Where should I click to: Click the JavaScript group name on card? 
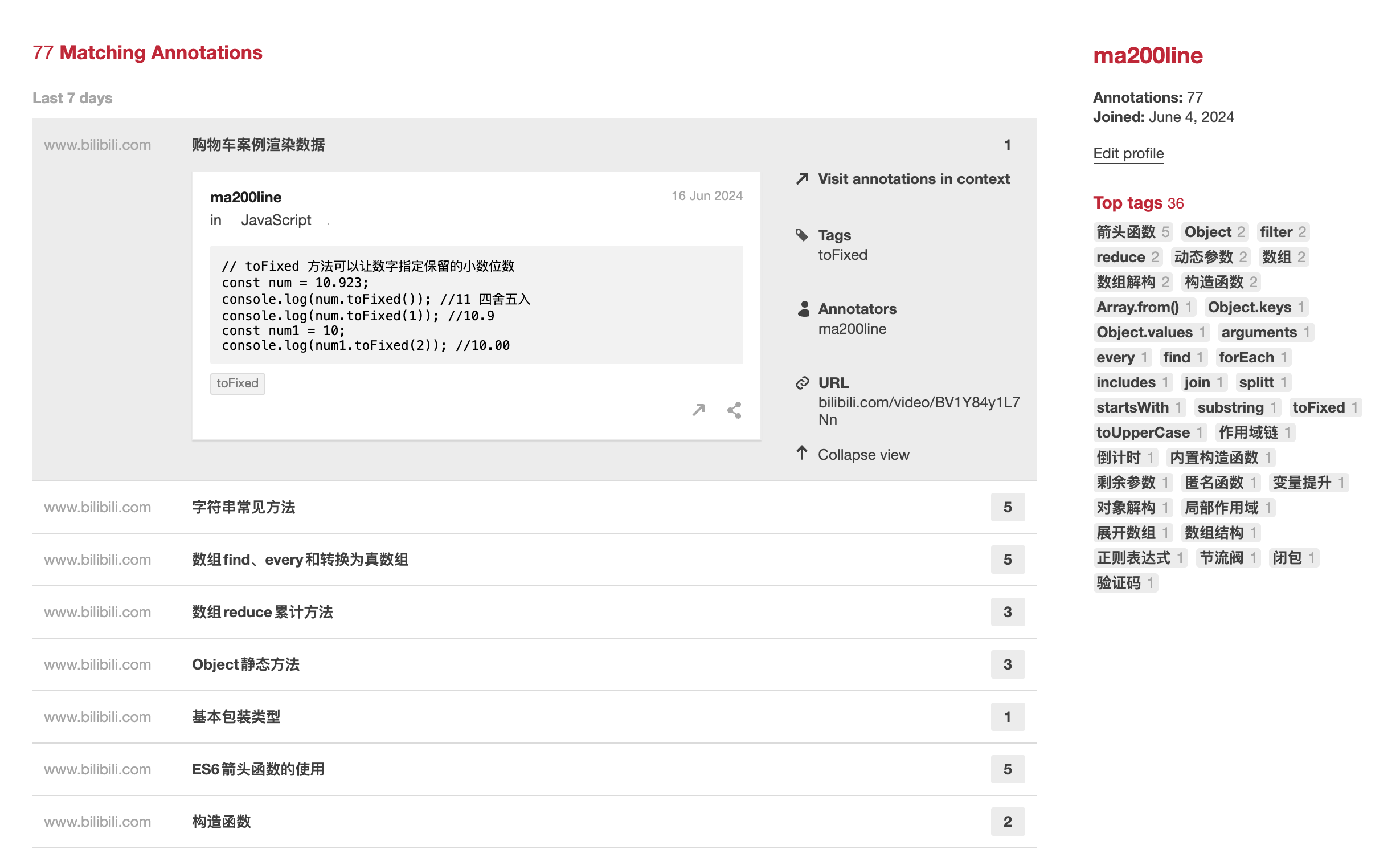click(276, 220)
